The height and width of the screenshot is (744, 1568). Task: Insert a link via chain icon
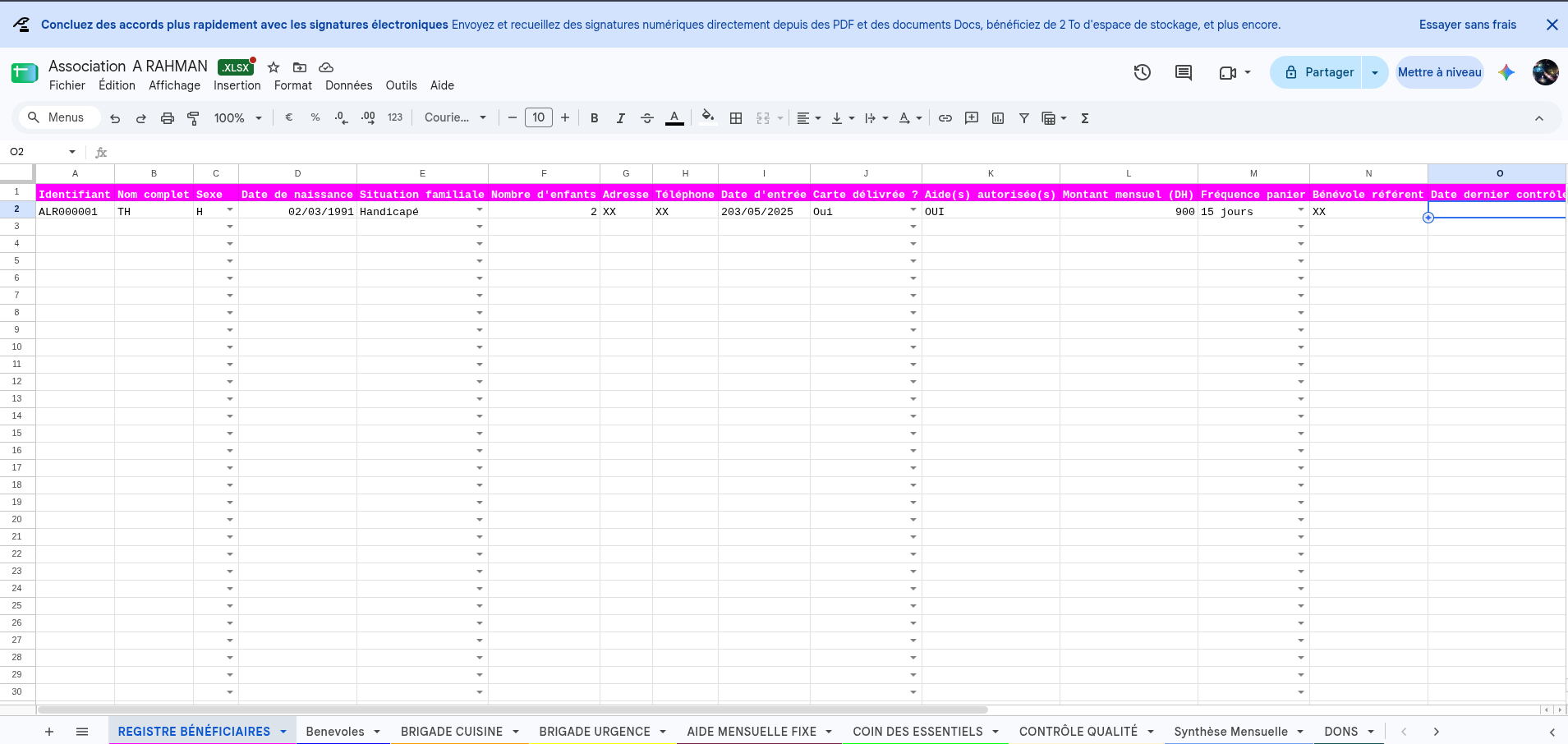[945, 118]
